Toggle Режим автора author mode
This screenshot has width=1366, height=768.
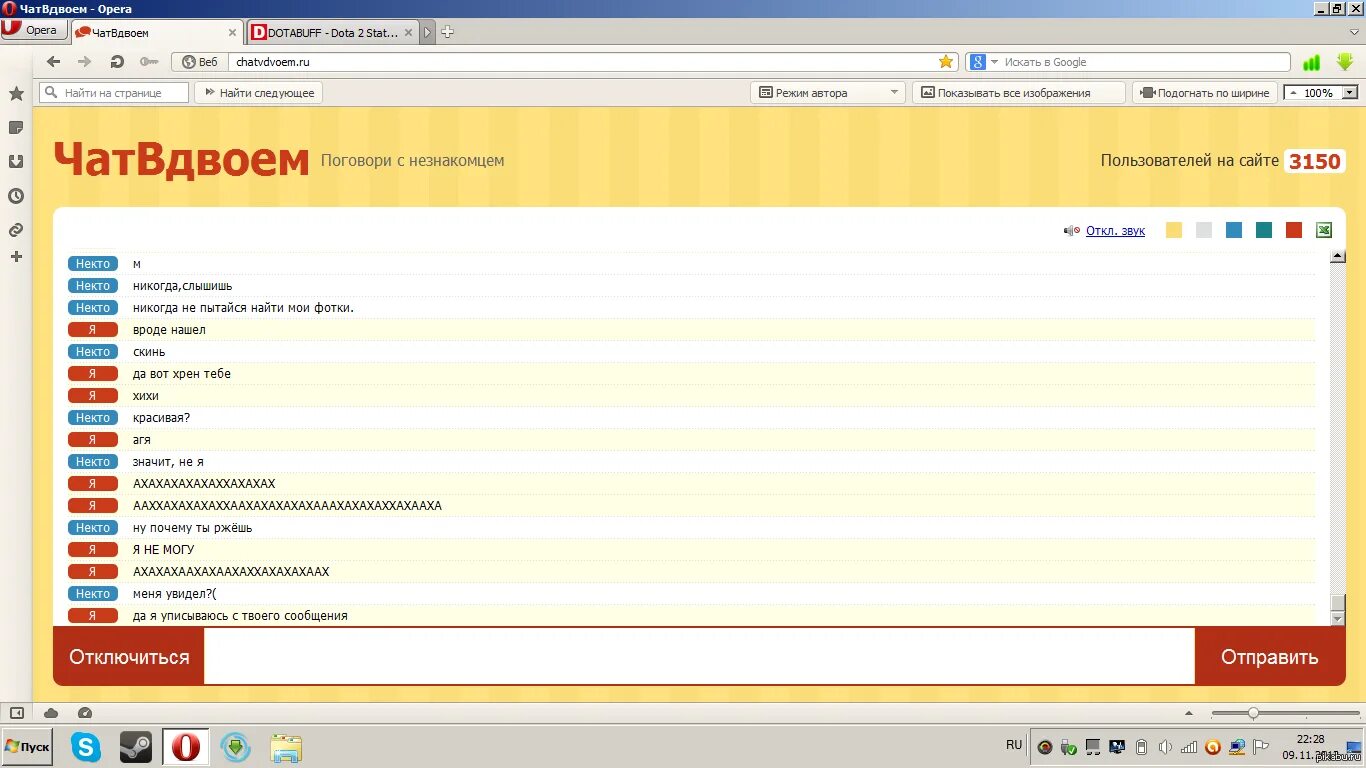[x=818, y=93]
